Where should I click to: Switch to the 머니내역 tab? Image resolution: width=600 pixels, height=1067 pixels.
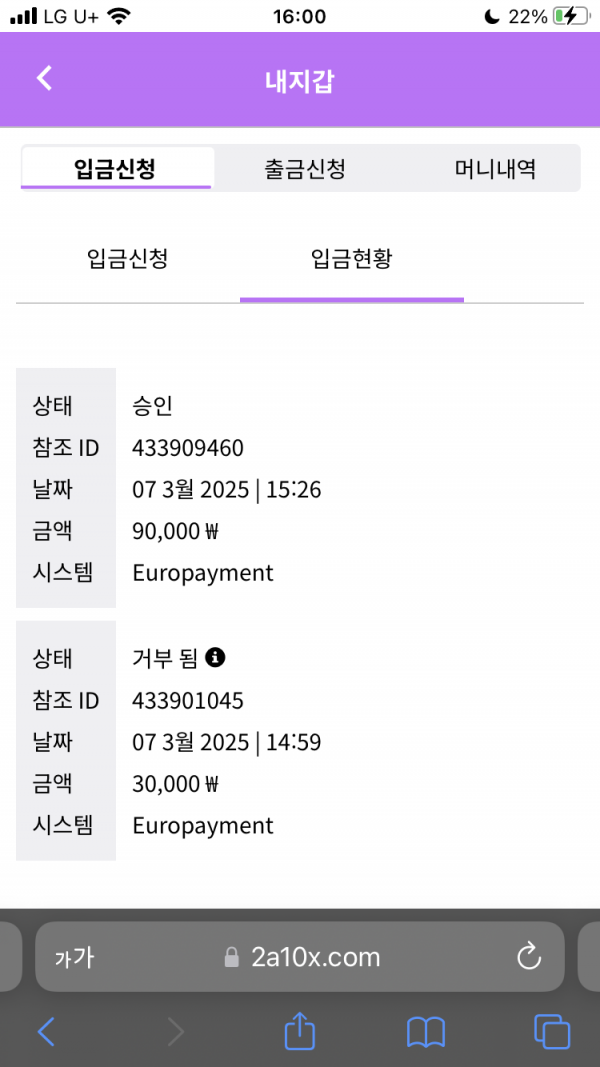pos(495,169)
